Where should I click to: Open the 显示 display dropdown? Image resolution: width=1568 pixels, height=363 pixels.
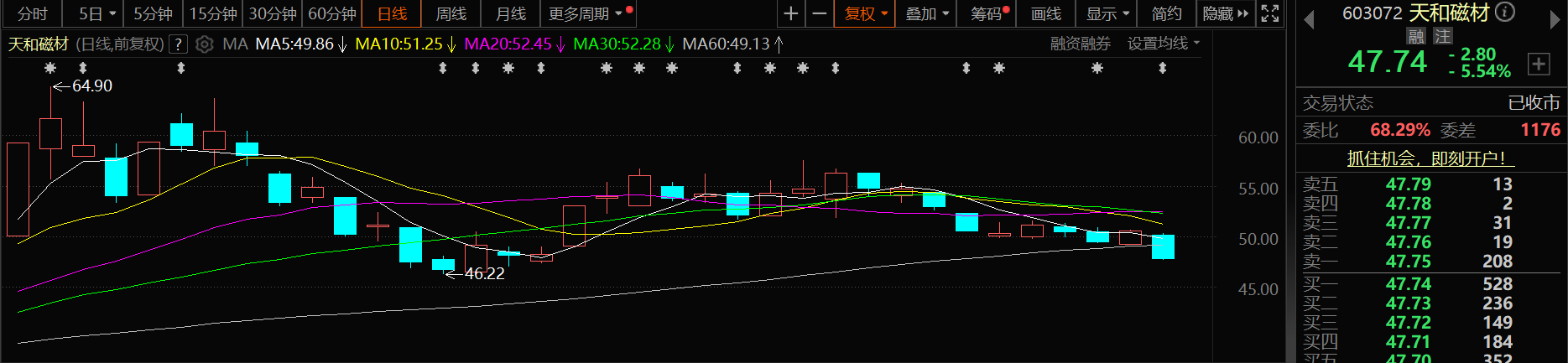coord(1107,13)
